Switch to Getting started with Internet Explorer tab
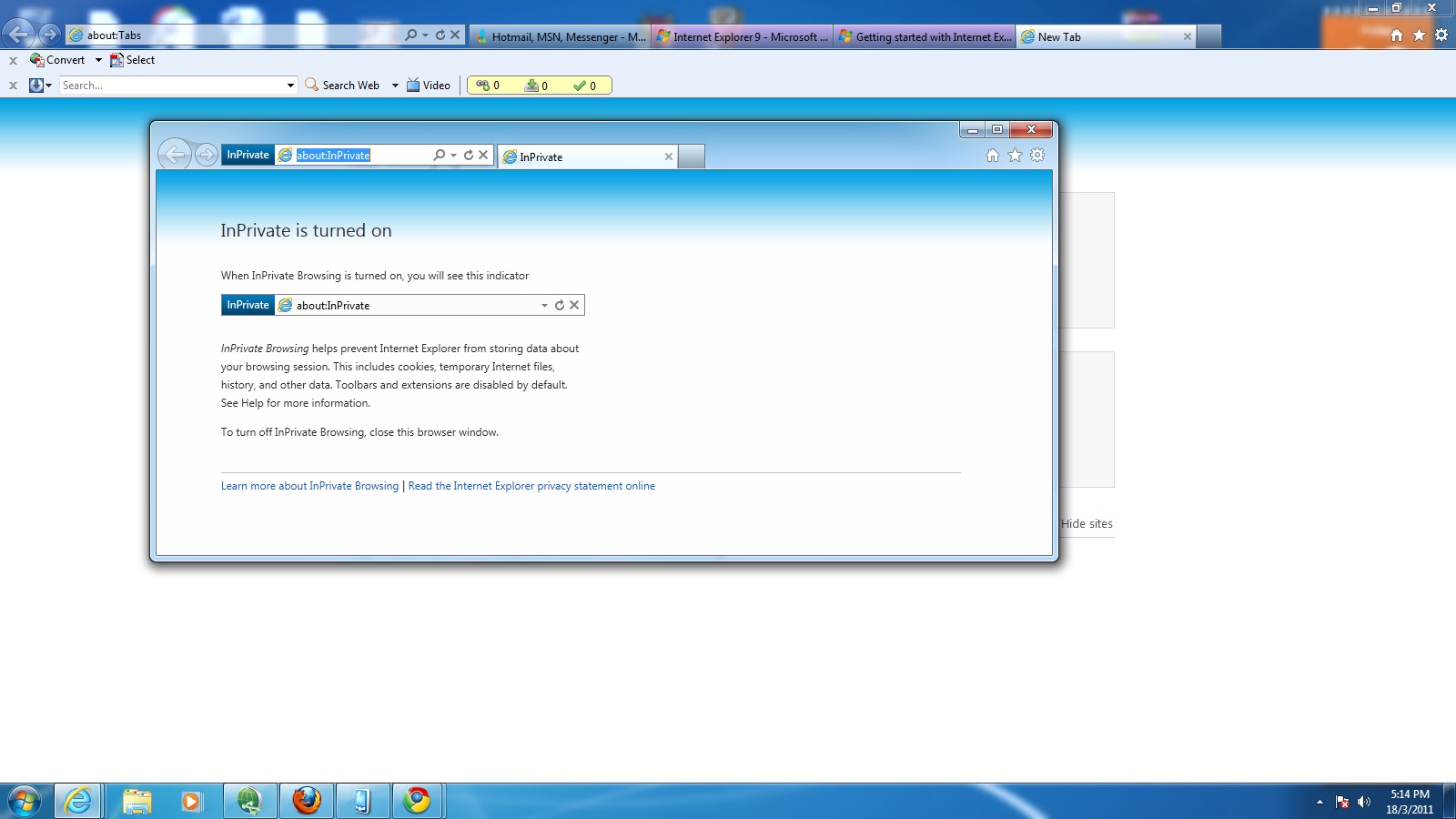This screenshot has width=1456, height=819. point(925,37)
